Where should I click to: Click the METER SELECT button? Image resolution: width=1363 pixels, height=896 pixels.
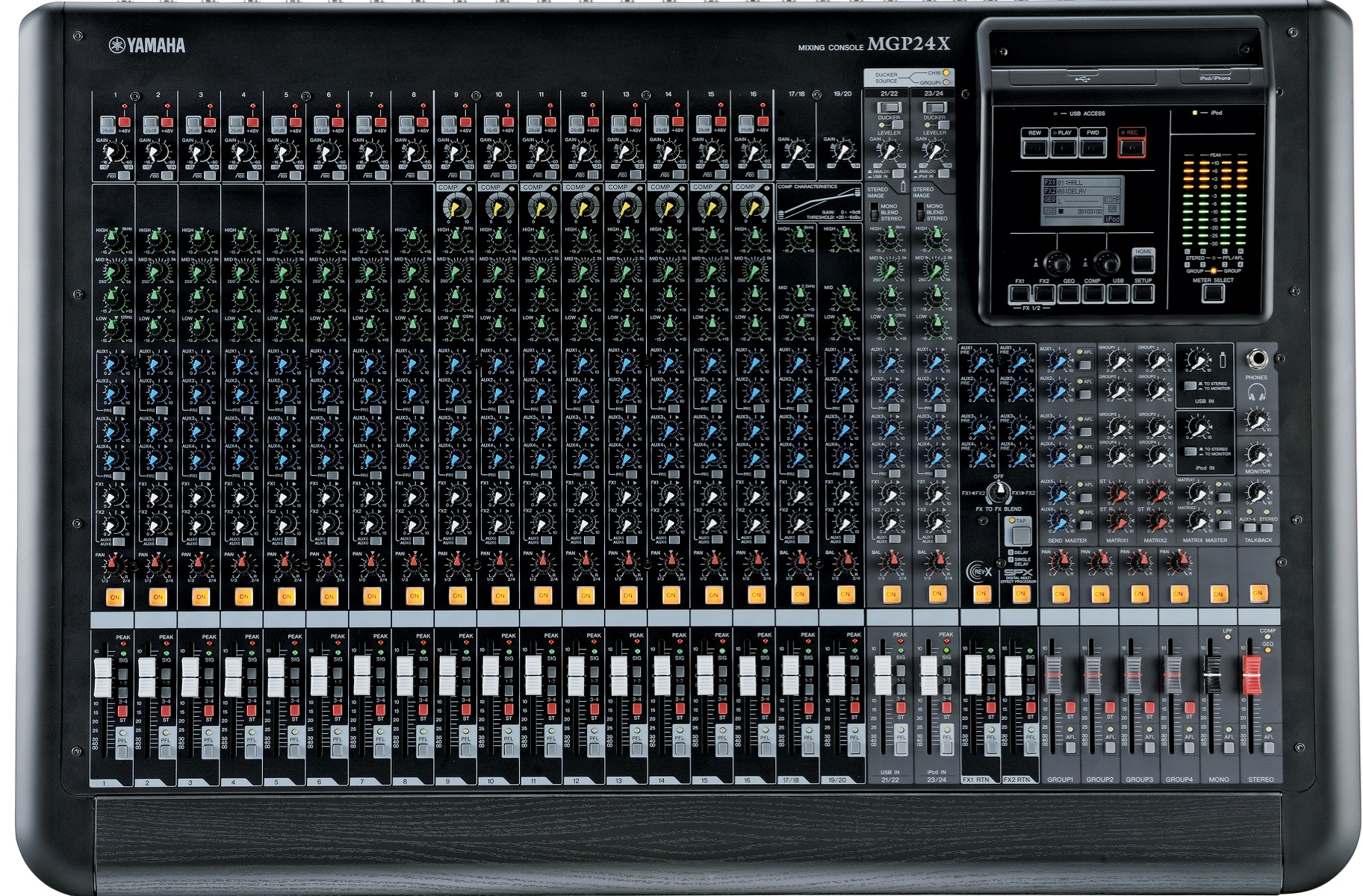coord(1214,293)
